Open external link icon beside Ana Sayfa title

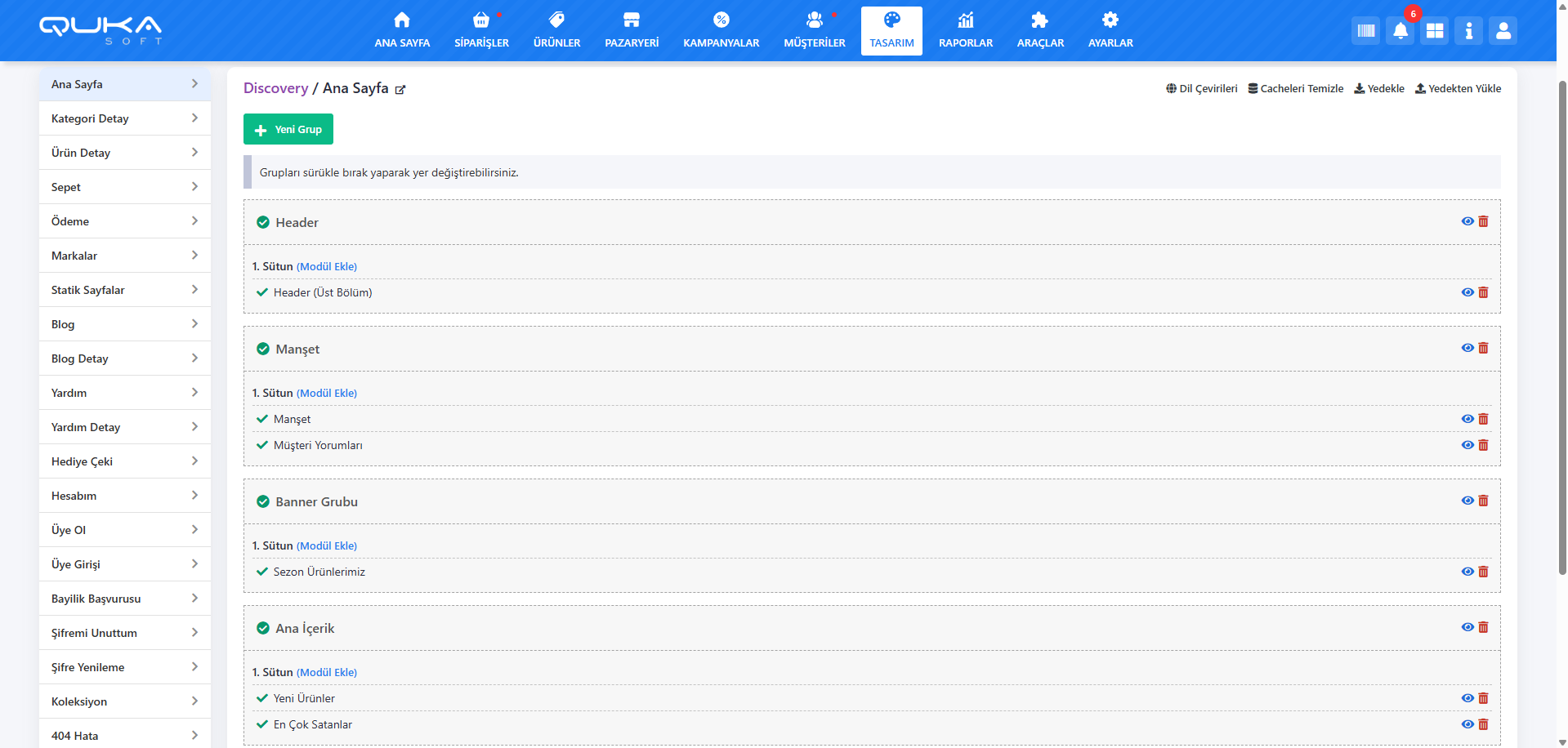coord(400,90)
